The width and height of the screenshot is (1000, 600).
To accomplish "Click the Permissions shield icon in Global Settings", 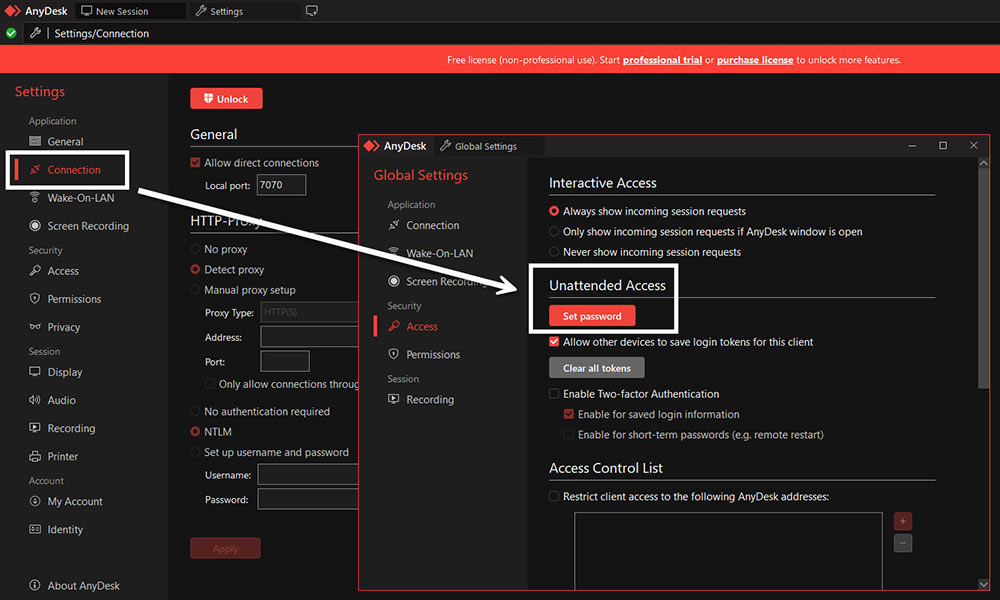I will [393, 354].
